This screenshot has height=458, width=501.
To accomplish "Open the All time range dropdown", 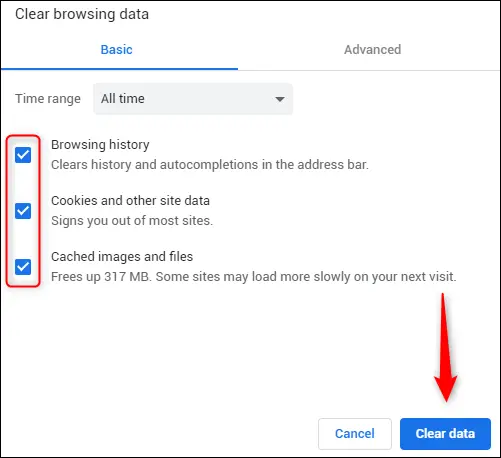I will point(193,99).
